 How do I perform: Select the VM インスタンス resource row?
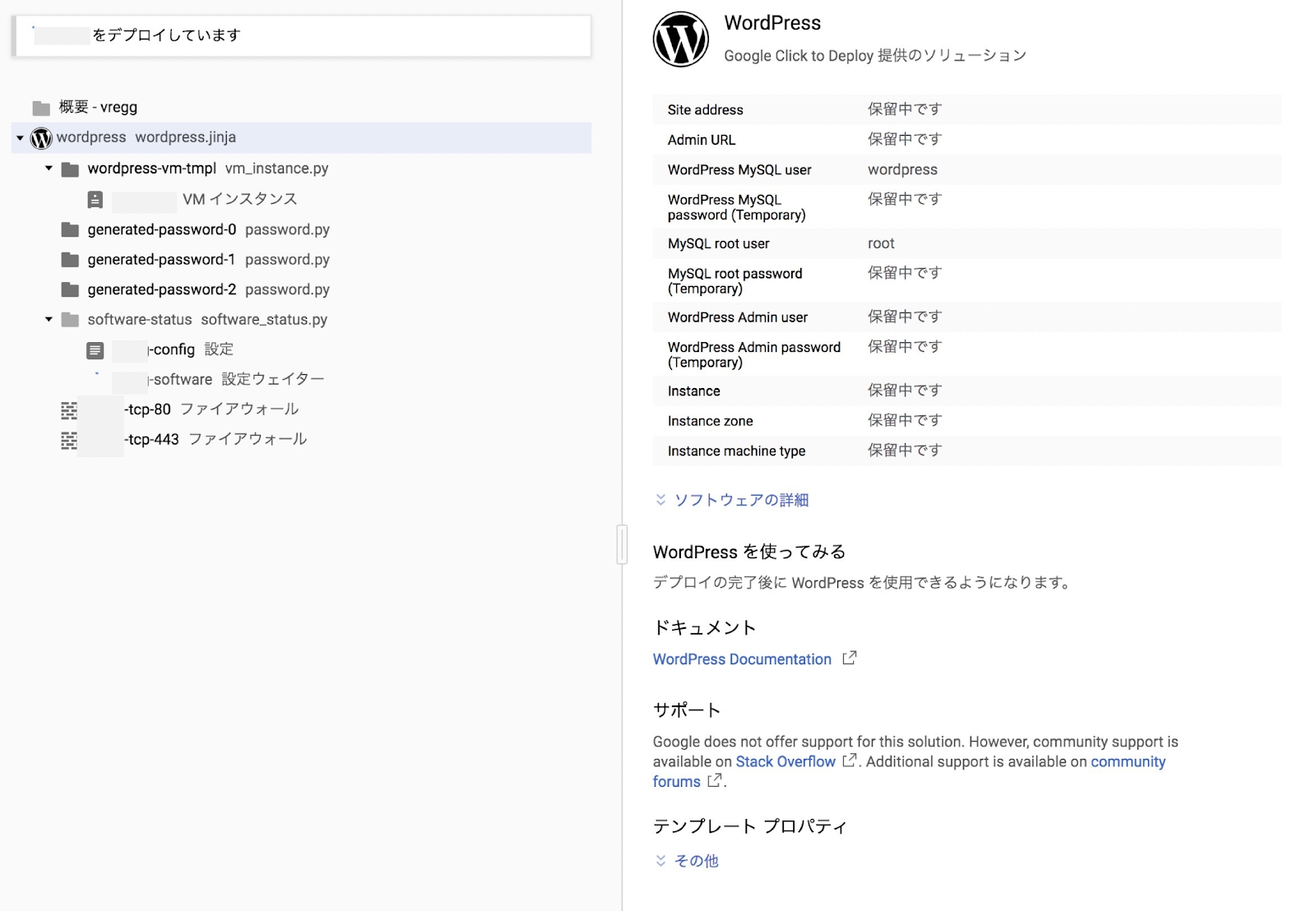tap(301, 200)
